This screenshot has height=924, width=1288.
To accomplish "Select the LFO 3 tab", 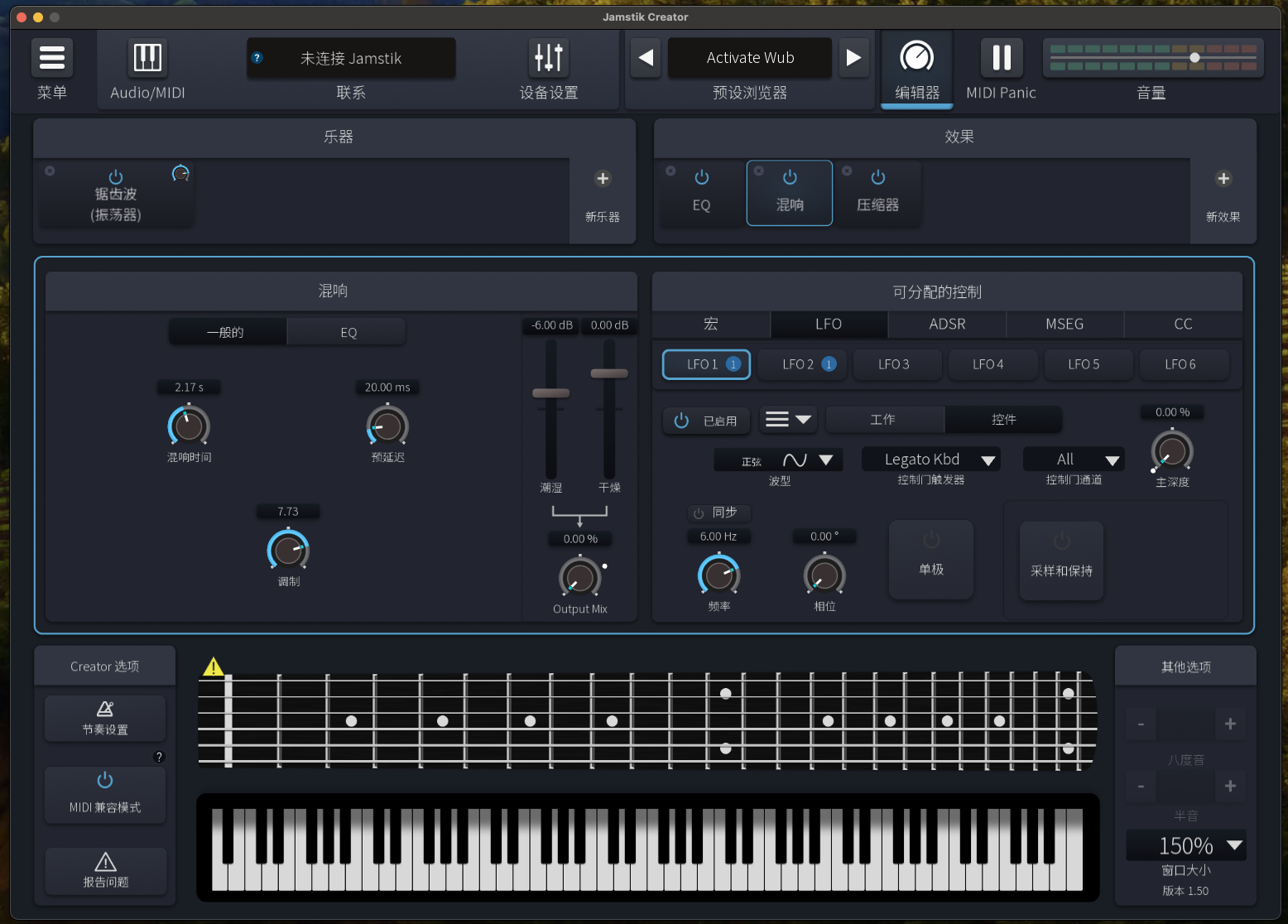I will pos(894,364).
